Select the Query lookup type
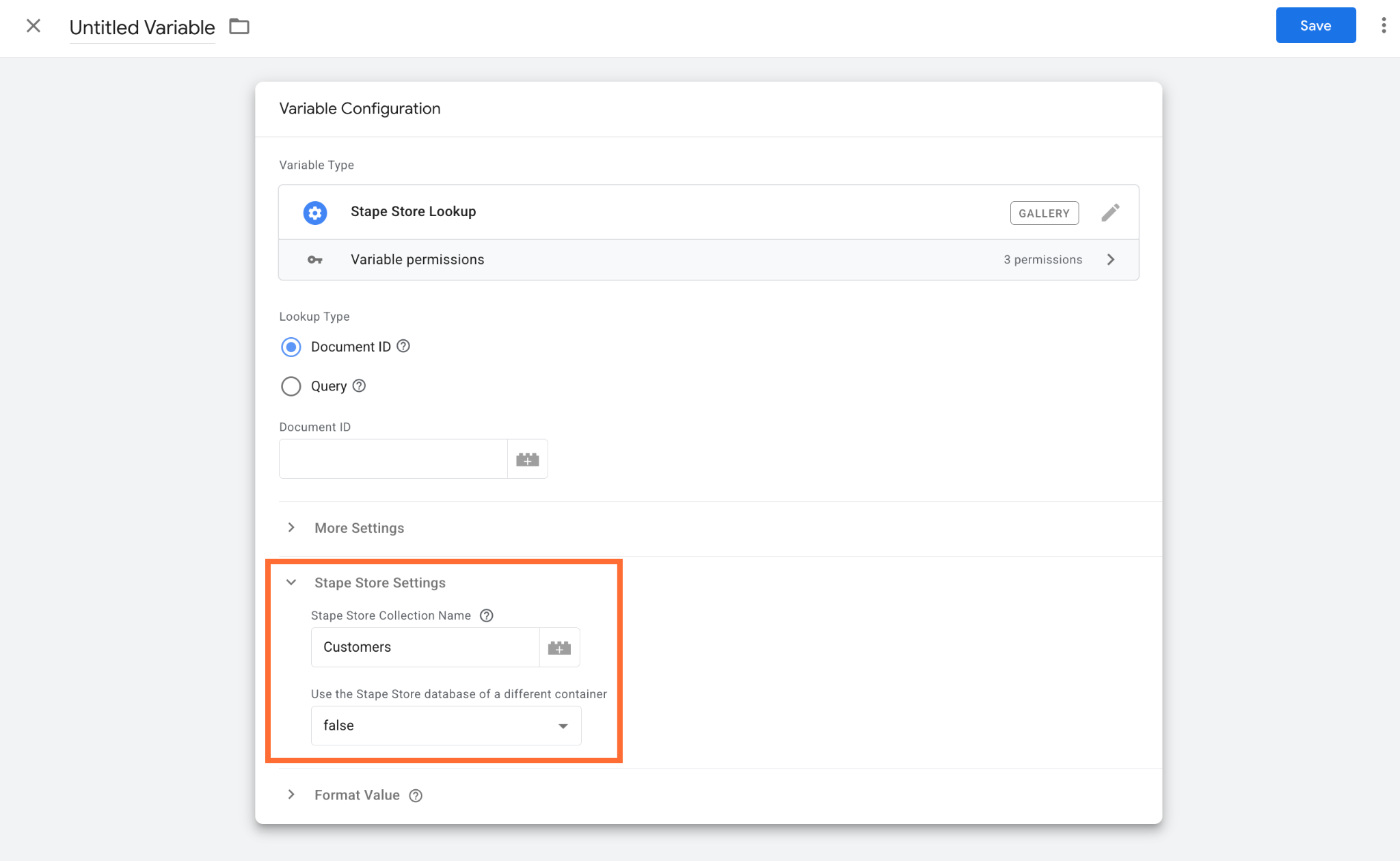This screenshot has width=1400, height=861. (291, 386)
